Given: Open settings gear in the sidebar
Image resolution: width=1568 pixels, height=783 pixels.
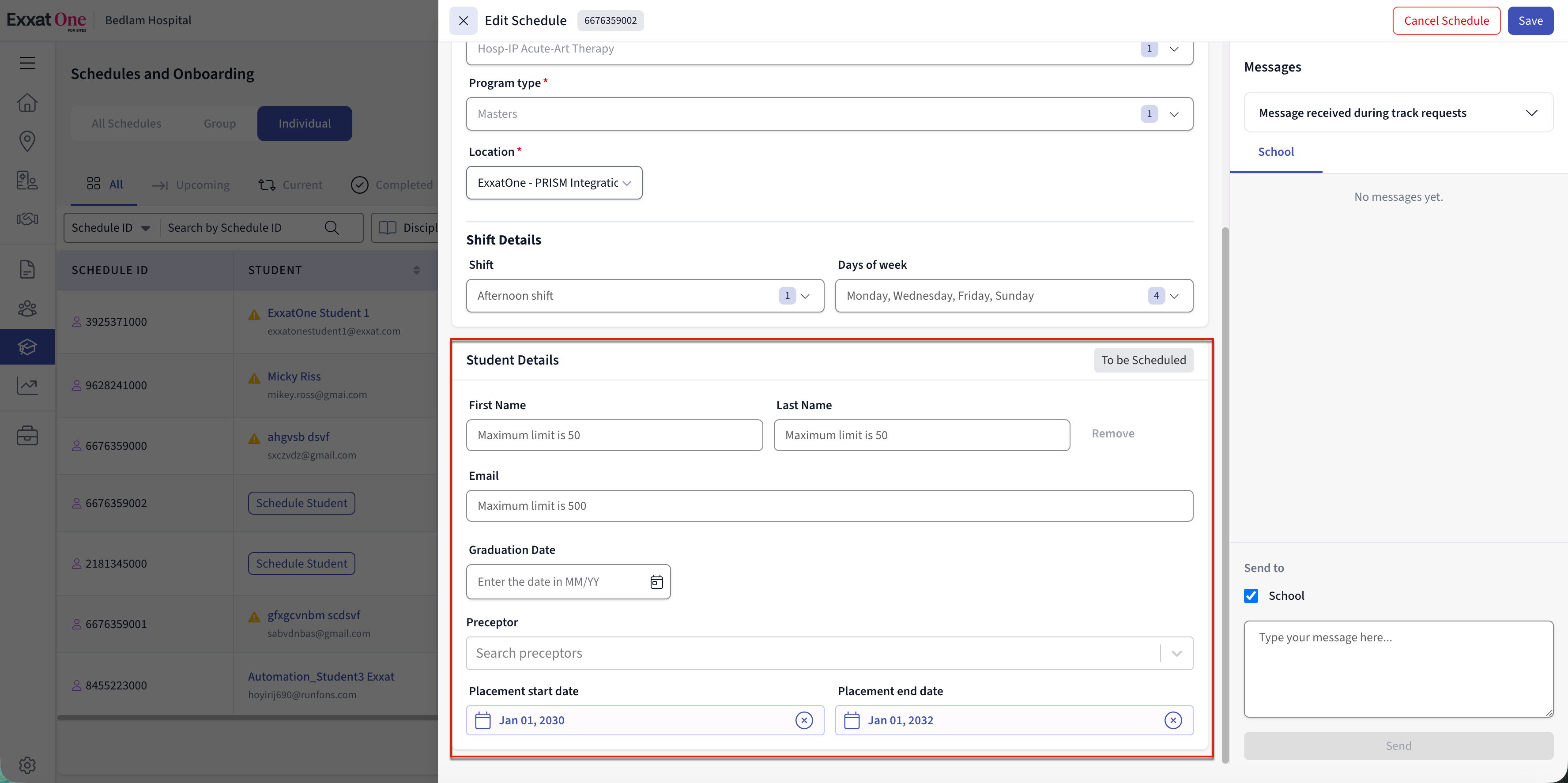Looking at the screenshot, I should (x=27, y=765).
